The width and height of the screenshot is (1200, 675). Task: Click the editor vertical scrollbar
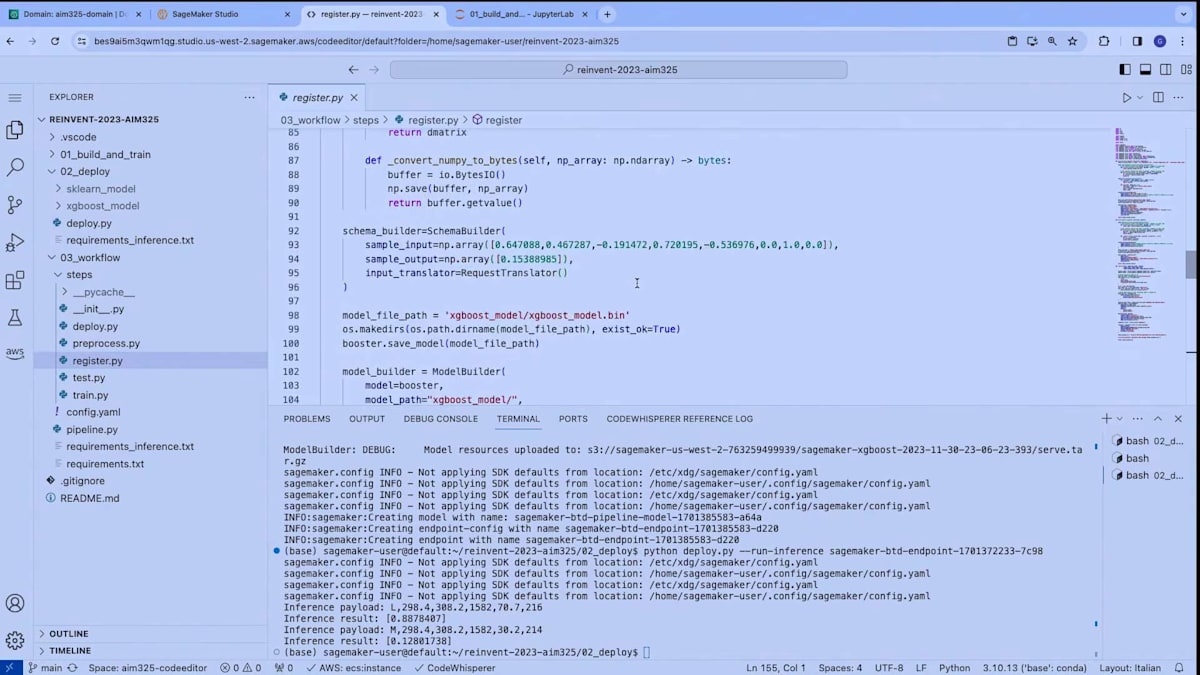coord(1190,265)
